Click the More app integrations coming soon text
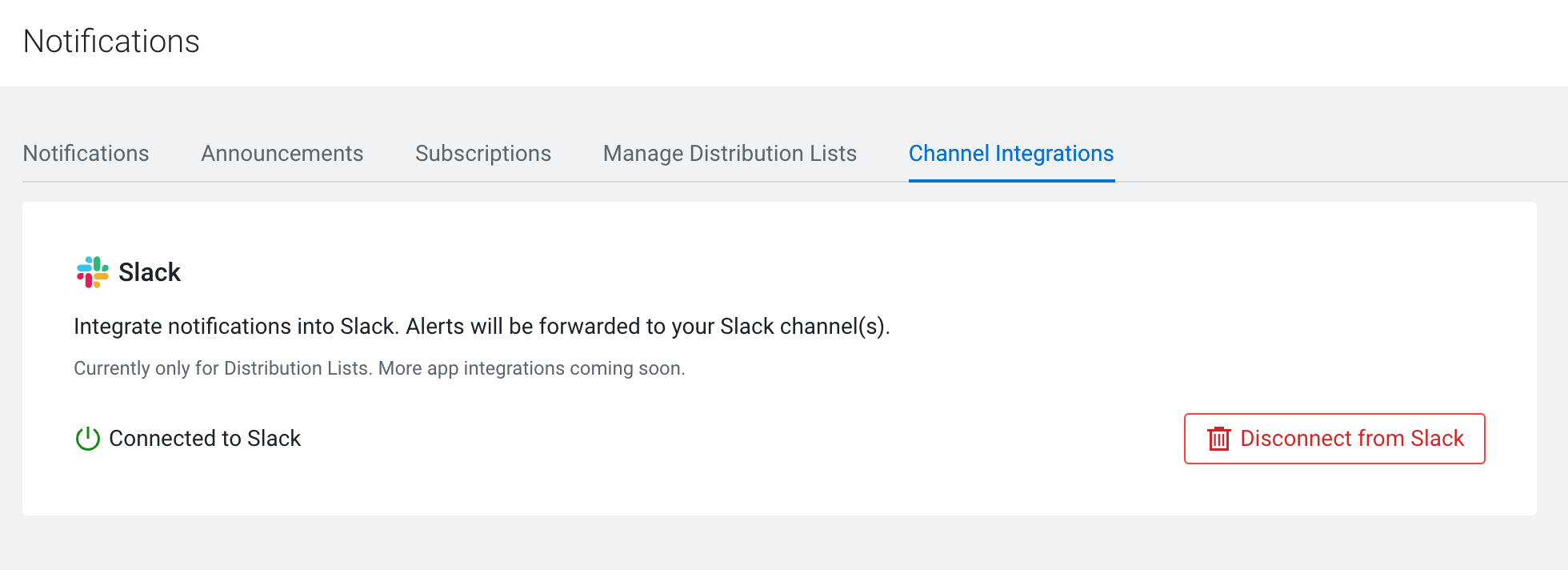 [532, 368]
